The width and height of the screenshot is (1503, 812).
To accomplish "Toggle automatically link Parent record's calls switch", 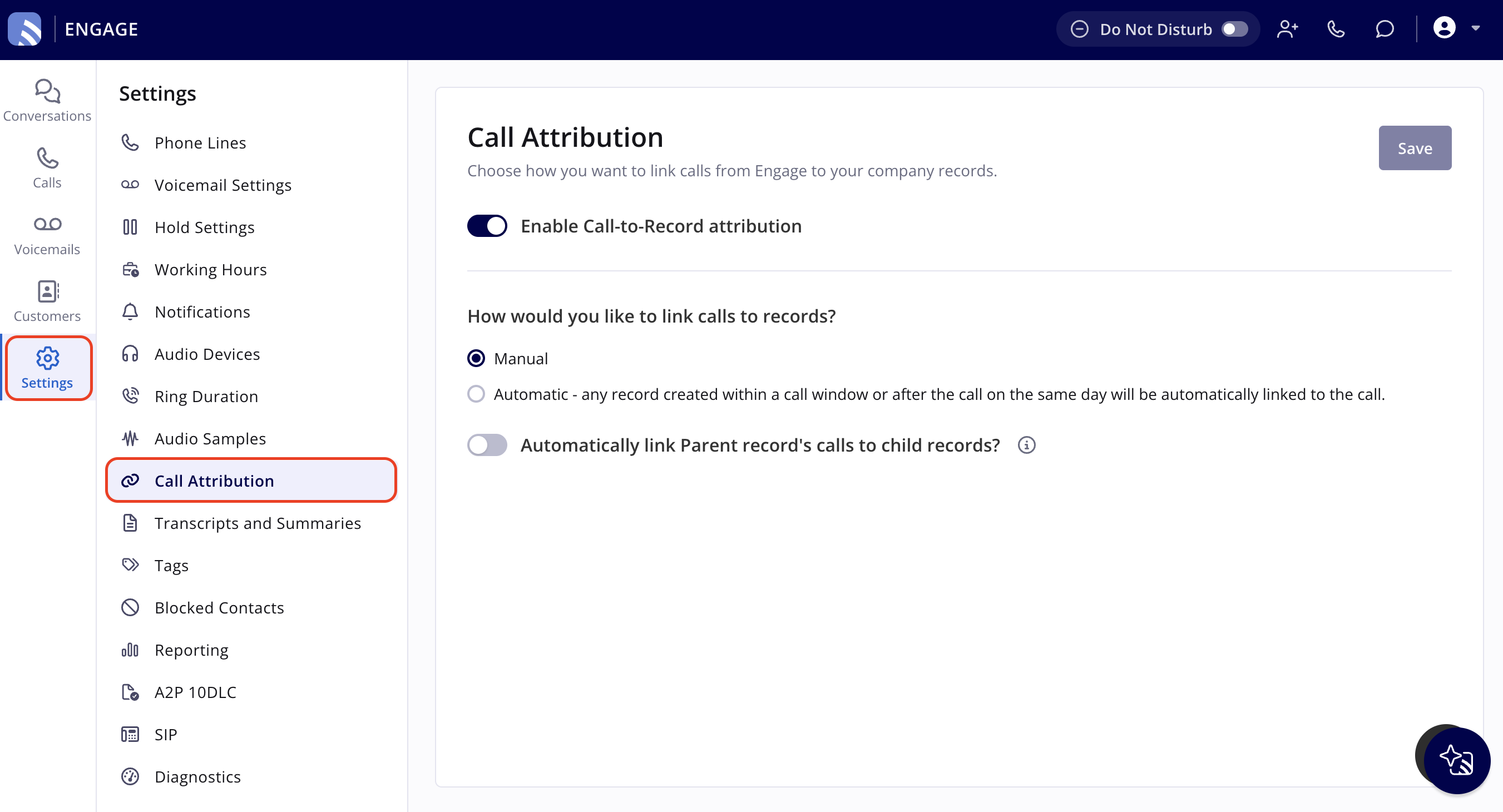I will click(x=487, y=445).
